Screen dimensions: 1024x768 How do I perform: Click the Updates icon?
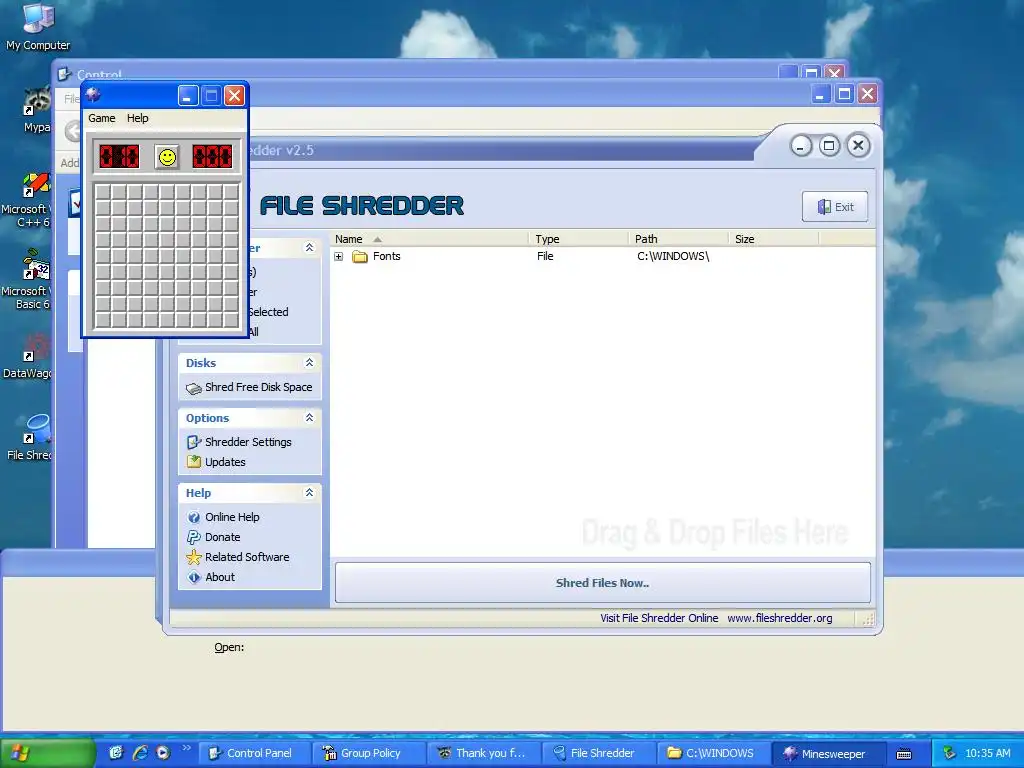[x=193, y=462]
